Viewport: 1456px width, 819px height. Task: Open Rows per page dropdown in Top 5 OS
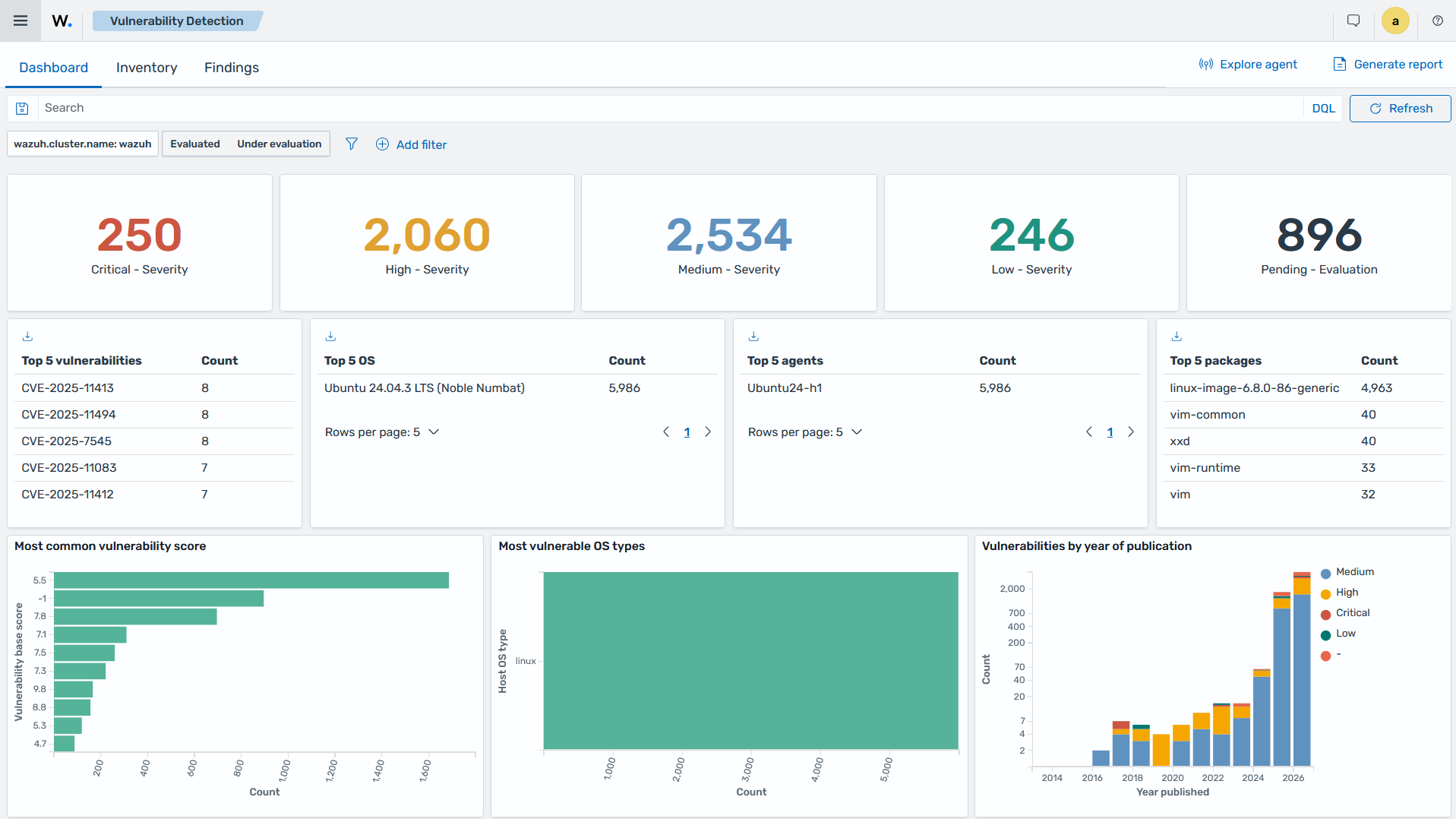coord(382,432)
